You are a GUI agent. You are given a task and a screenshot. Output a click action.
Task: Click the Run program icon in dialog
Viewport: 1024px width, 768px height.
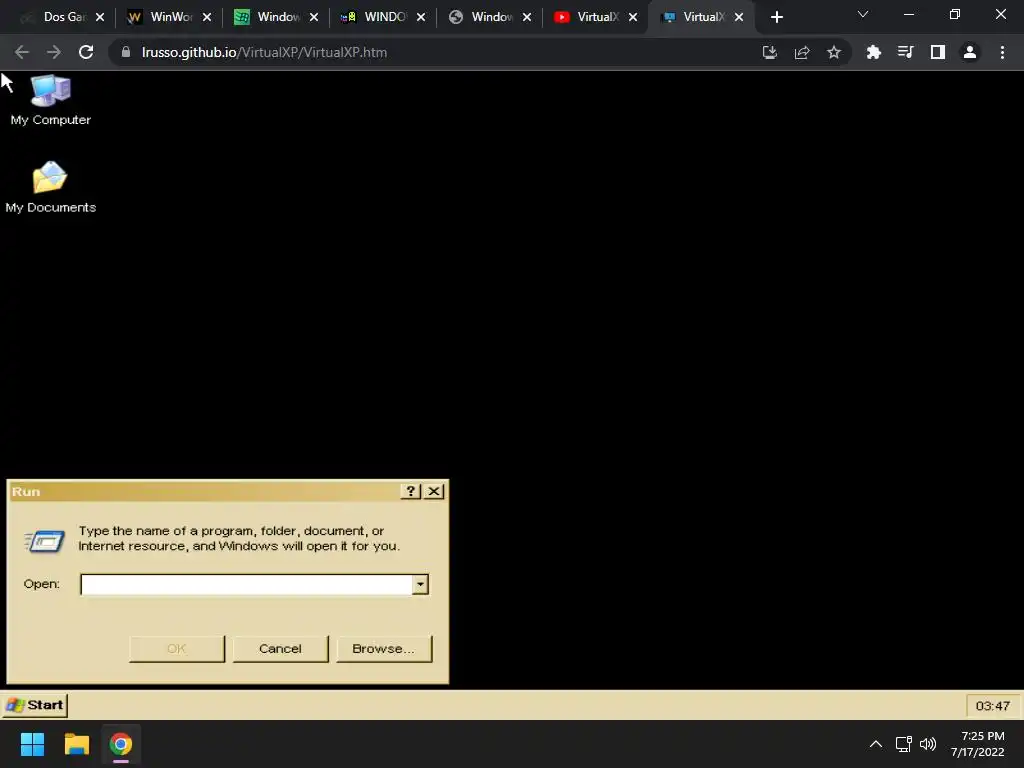tap(44, 541)
